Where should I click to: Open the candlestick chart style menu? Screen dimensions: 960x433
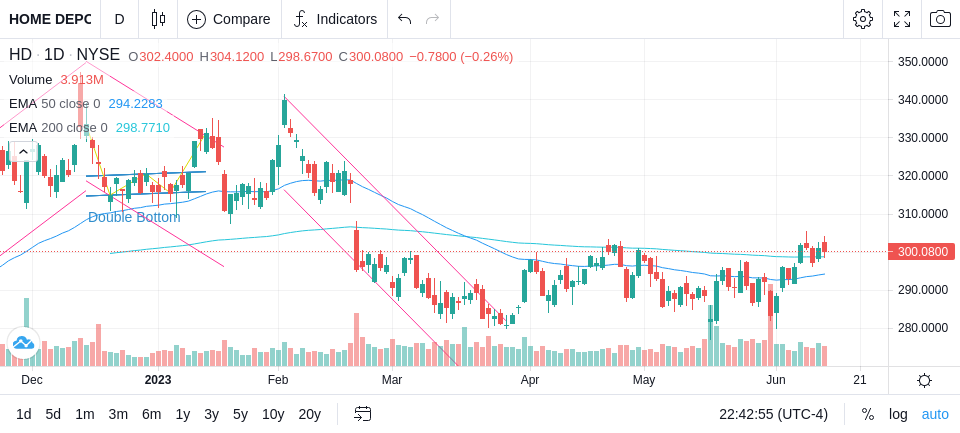click(158, 19)
